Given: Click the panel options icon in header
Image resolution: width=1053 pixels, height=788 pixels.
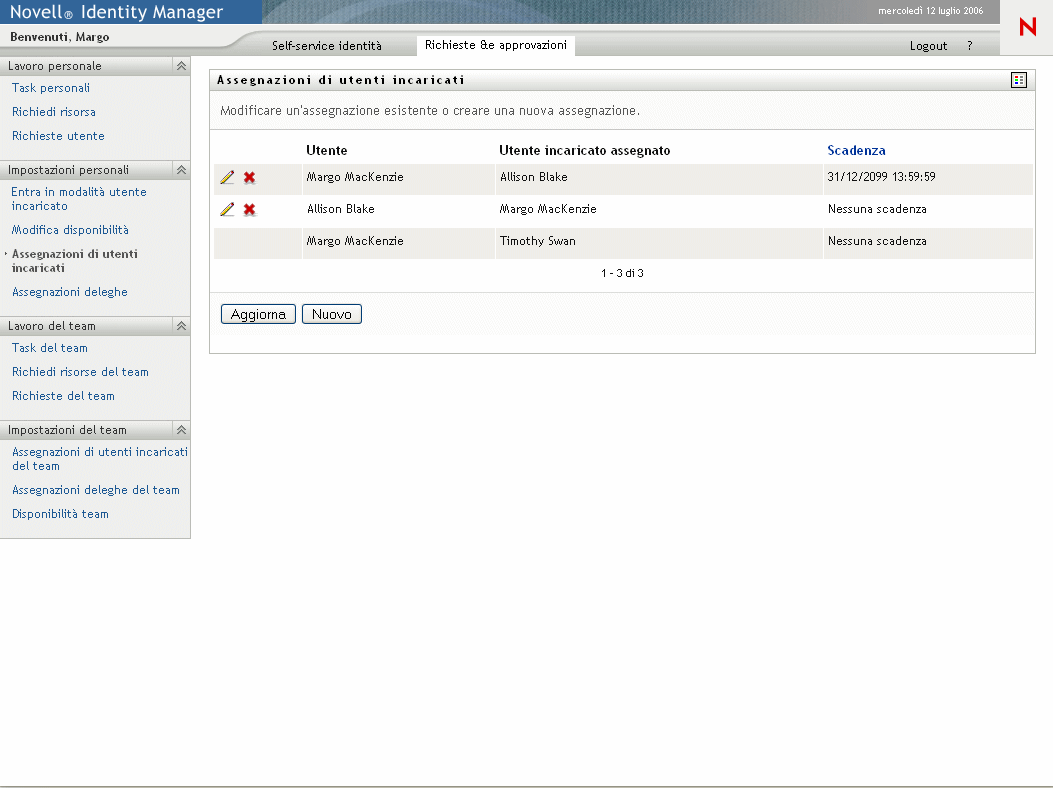Looking at the screenshot, I should point(1019,80).
